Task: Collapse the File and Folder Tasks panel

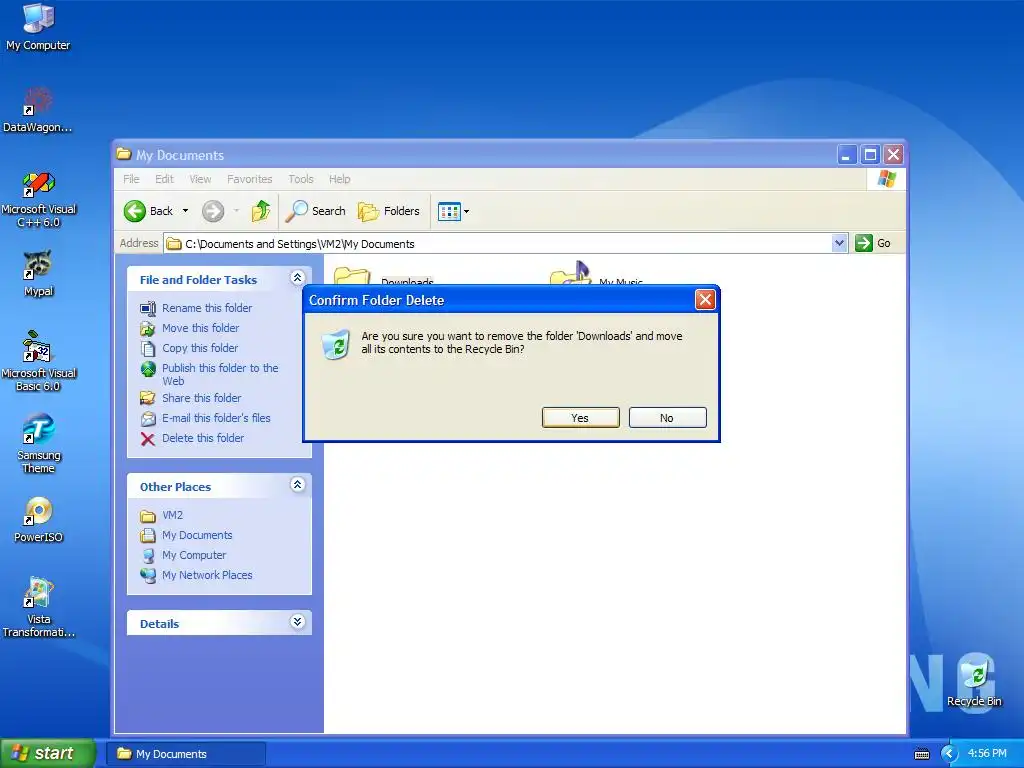Action: (x=297, y=278)
